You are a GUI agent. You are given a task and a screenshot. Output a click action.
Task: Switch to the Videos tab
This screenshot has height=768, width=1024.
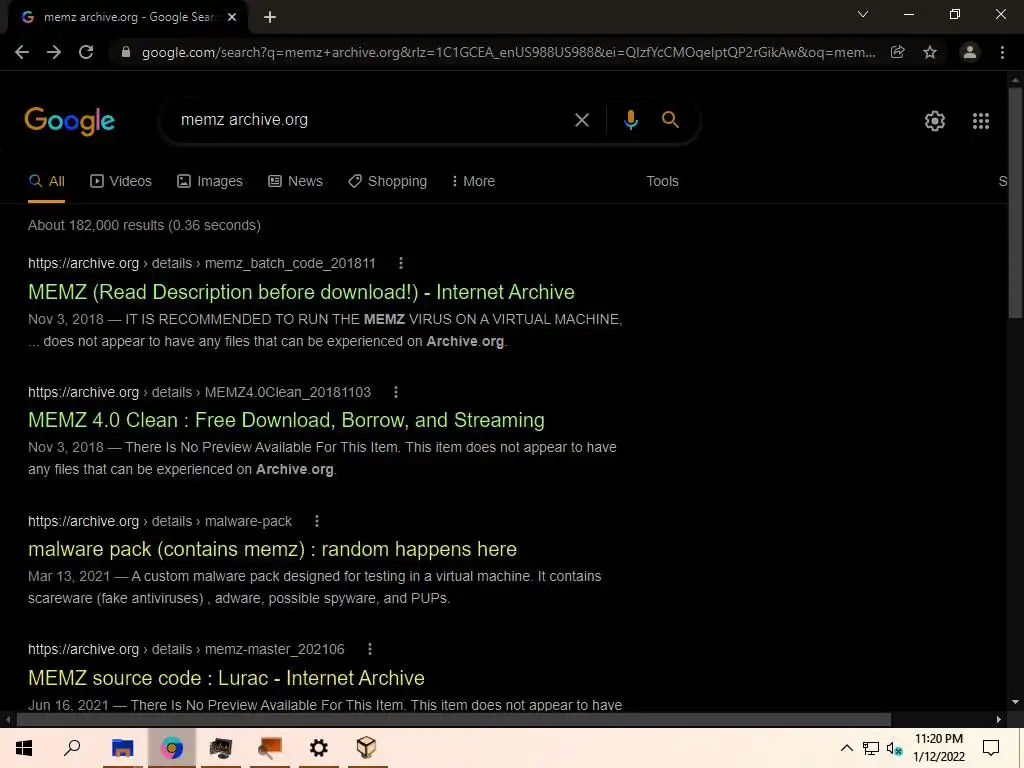click(x=121, y=182)
